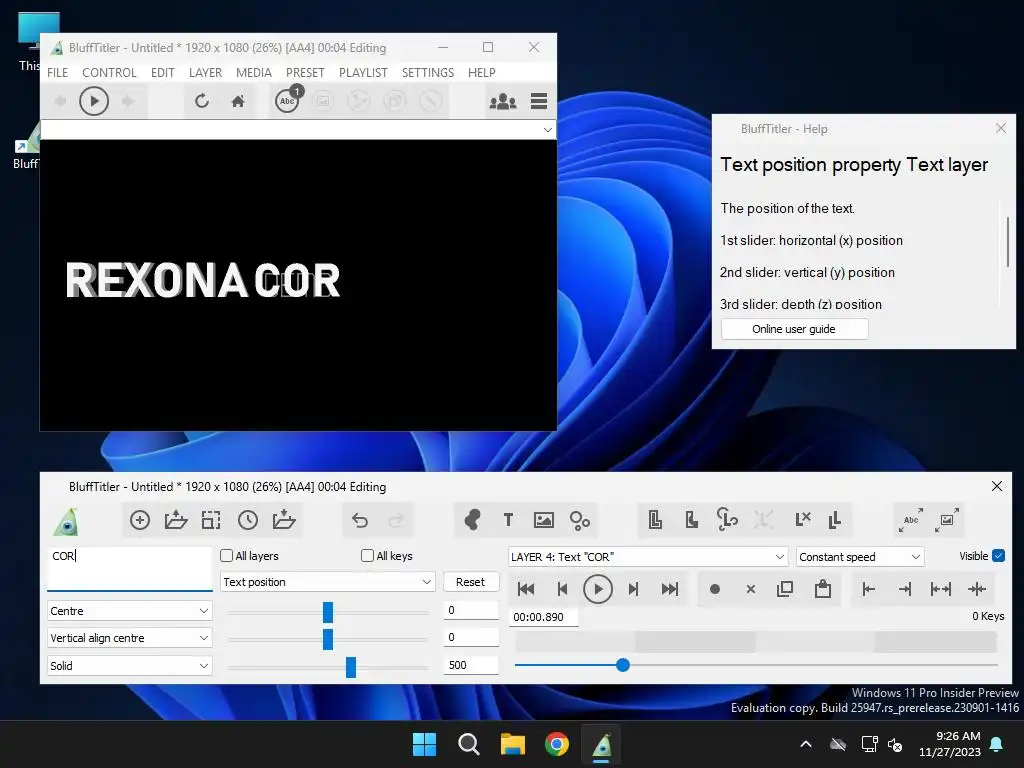This screenshot has width=1024, height=768.
Task: Open the SETTINGS menu
Action: click(x=428, y=72)
